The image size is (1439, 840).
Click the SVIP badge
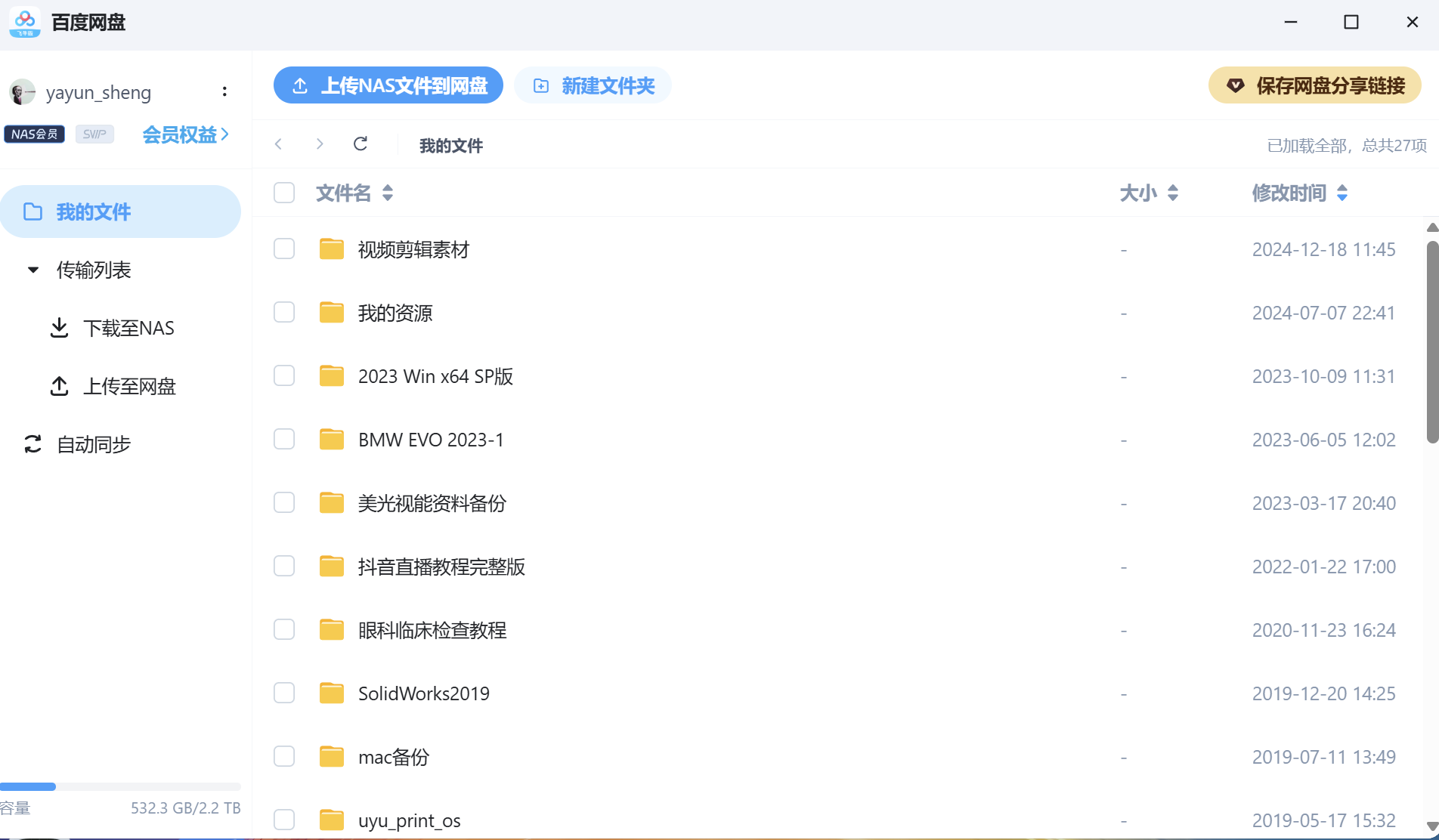94,134
